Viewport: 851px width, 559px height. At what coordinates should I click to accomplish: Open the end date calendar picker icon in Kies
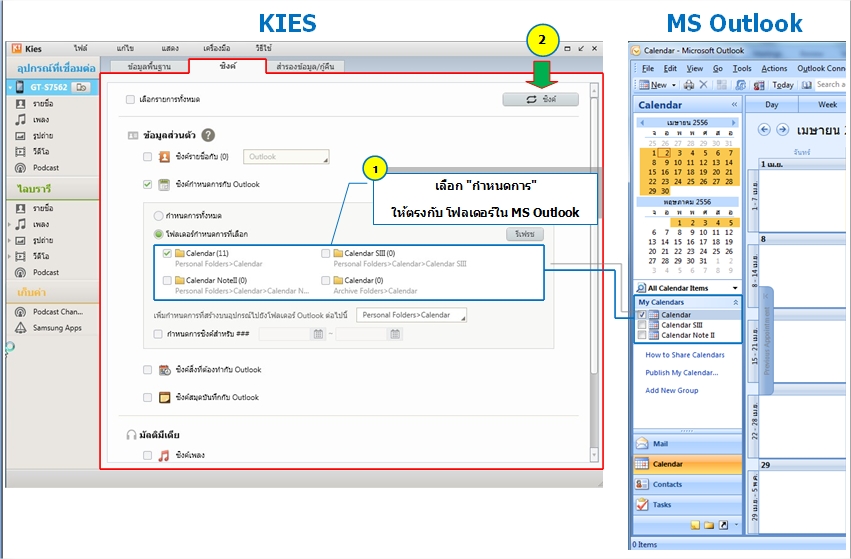click(x=395, y=334)
